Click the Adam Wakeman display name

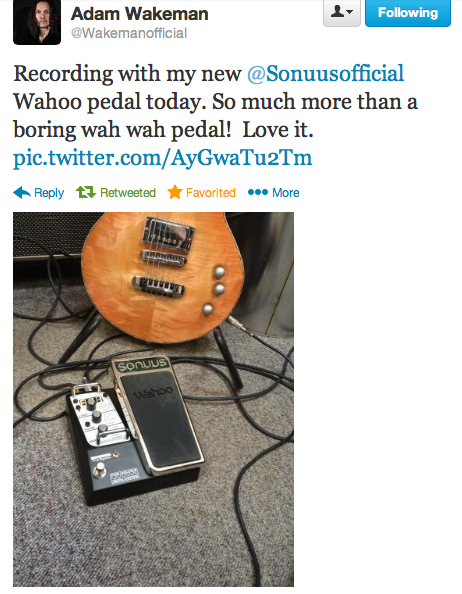[139, 14]
